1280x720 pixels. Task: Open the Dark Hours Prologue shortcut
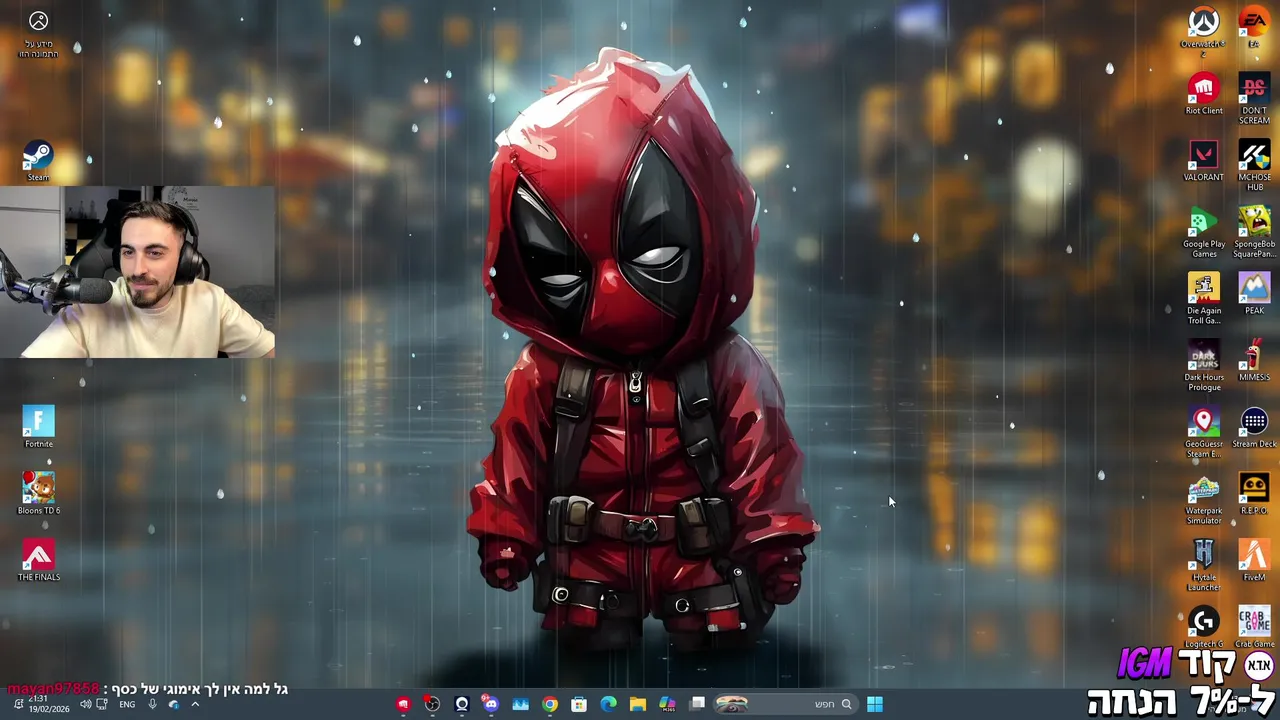coord(1204,365)
